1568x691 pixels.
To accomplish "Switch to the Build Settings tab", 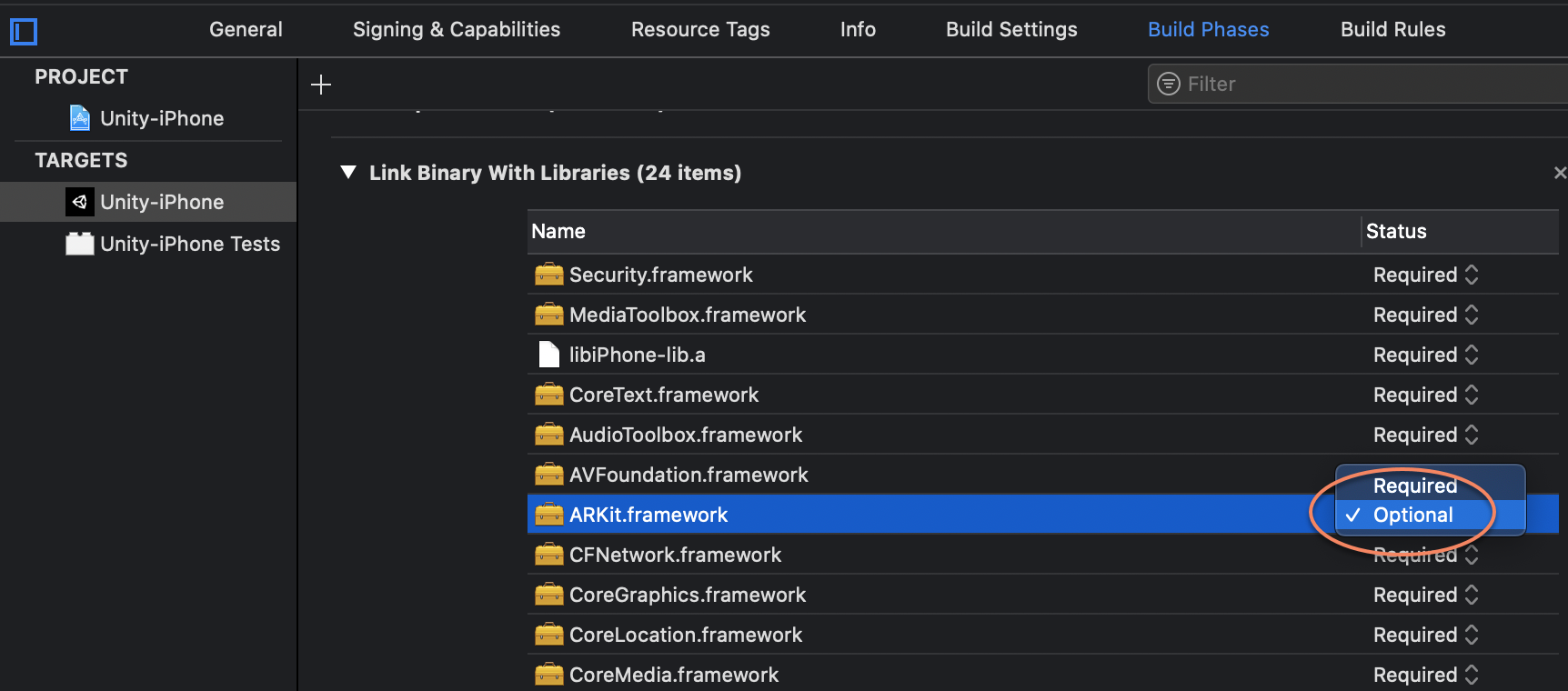I will [1011, 29].
